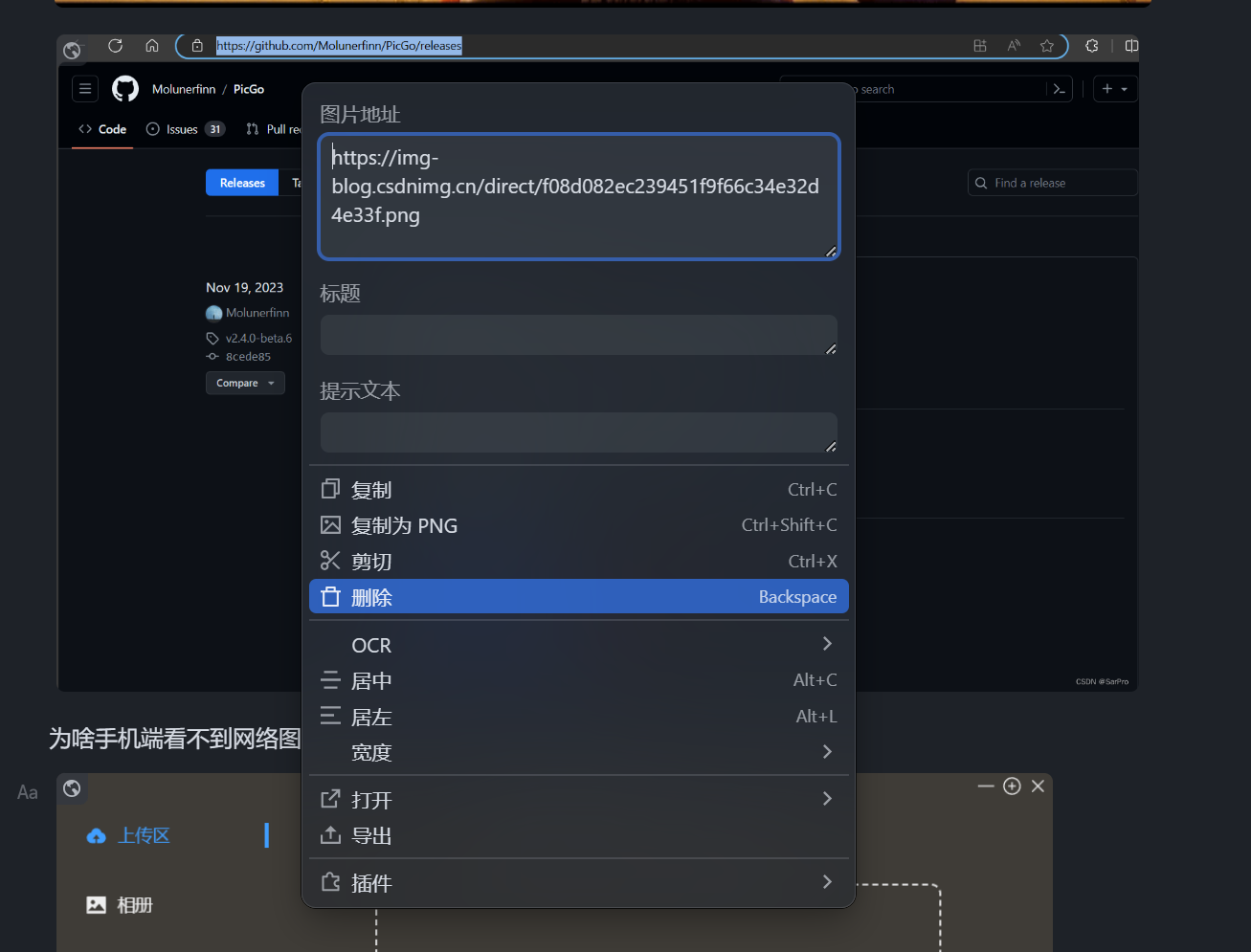Click the center-align icon for 居中
1251x952 pixels.
click(330, 680)
